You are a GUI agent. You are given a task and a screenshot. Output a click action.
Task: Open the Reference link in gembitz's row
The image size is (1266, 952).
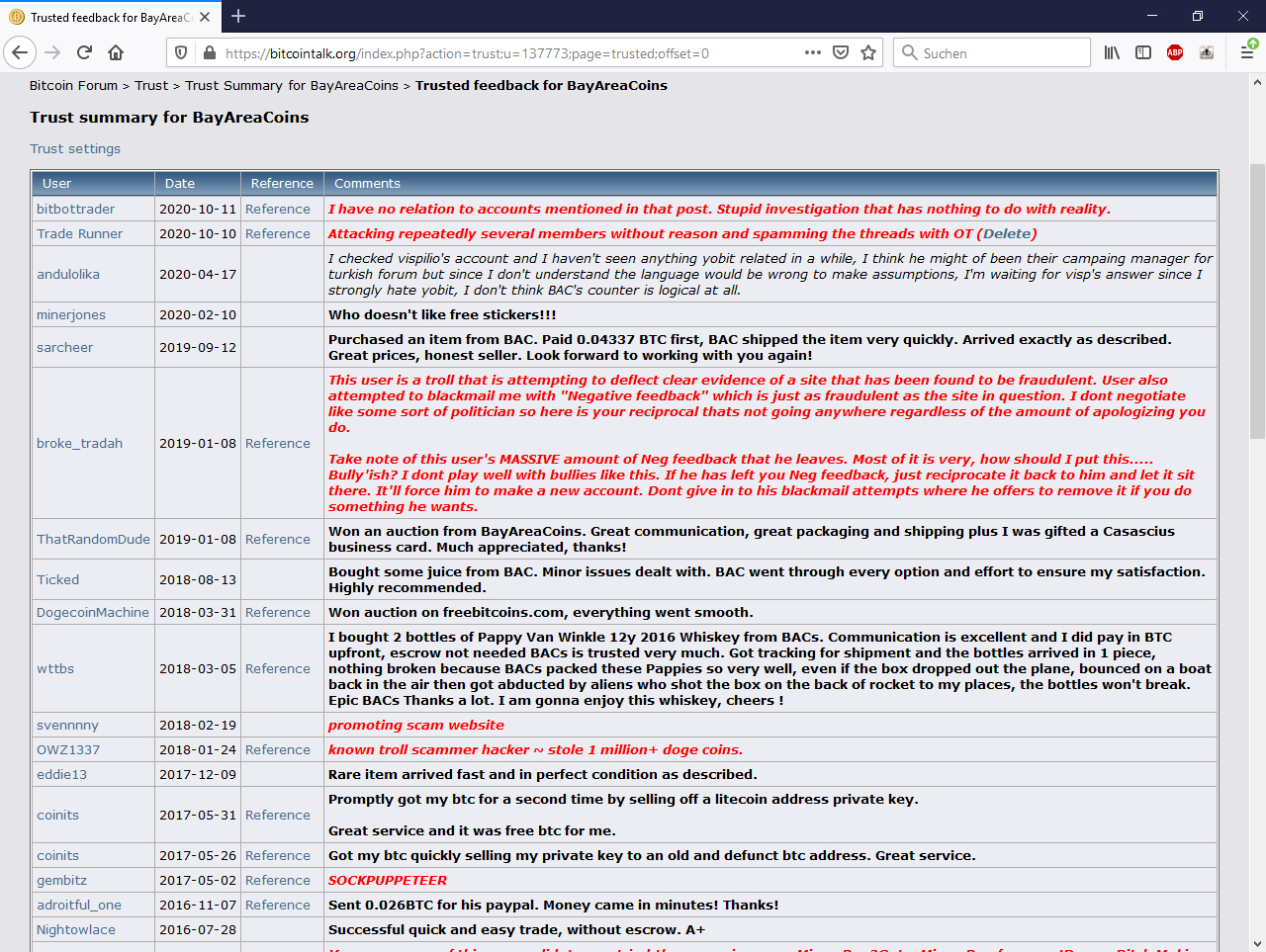278,881
